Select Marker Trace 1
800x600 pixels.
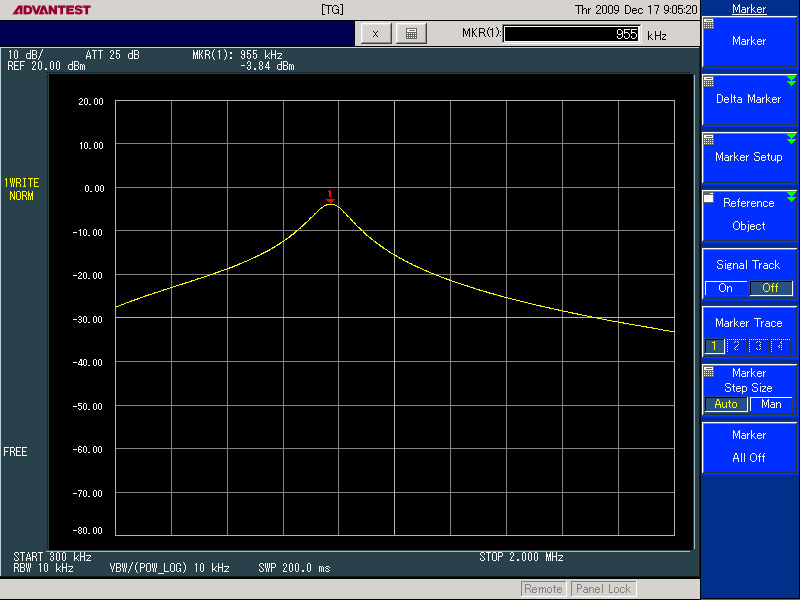715,346
